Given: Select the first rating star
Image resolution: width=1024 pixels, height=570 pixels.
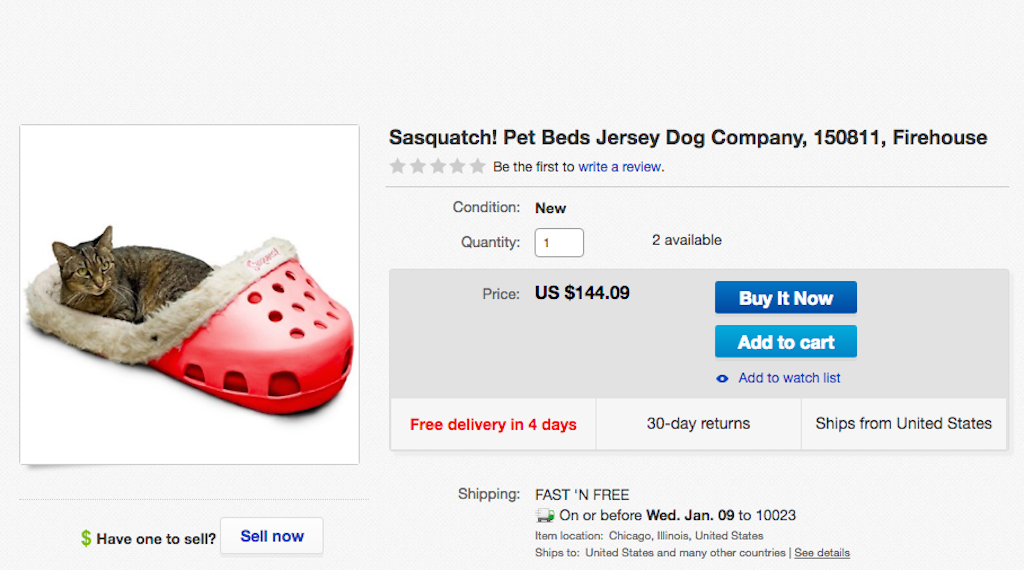Looking at the screenshot, I should point(398,166).
